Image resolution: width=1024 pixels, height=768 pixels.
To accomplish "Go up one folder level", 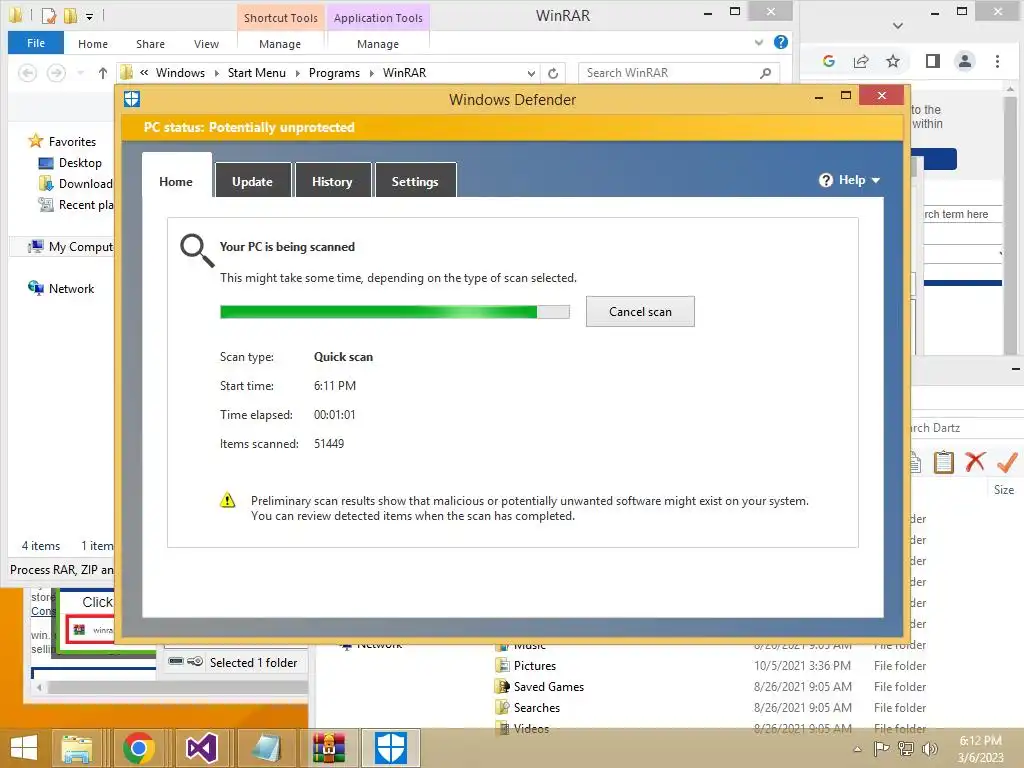I will tap(103, 72).
